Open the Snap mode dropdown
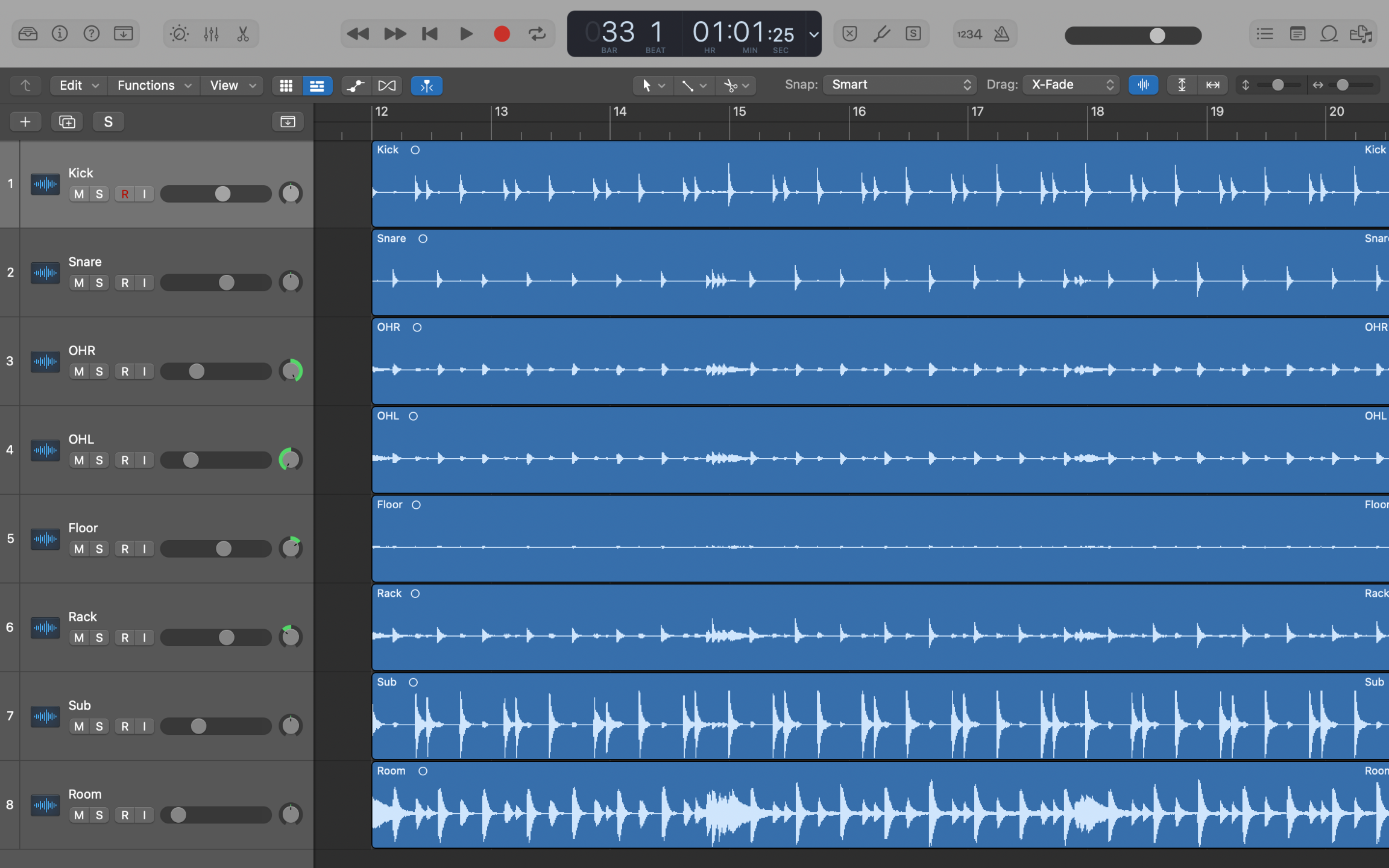Image resolution: width=1389 pixels, height=868 pixels. tap(899, 85)
